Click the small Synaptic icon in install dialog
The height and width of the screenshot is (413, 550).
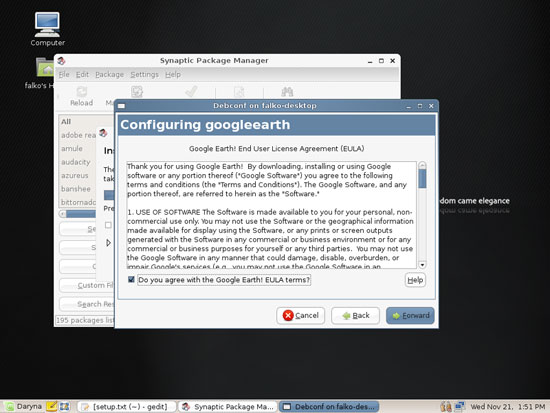[x=103, y=133]
